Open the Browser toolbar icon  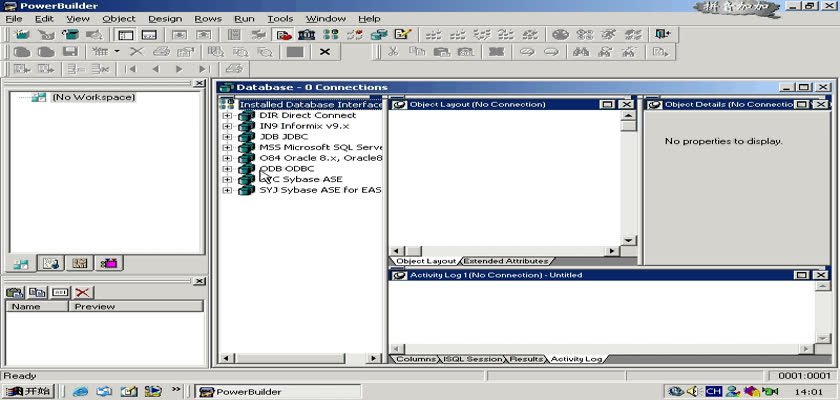(x=258, y=35)
